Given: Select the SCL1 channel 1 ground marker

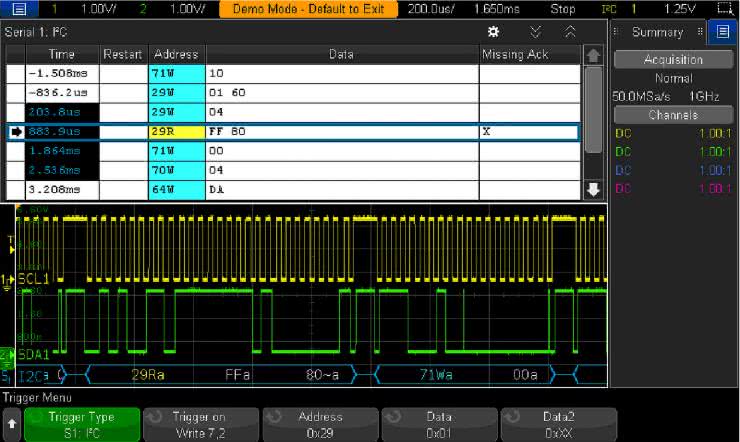Looking at the screenshot, I should pyautogui.click(x=6, y=278).
